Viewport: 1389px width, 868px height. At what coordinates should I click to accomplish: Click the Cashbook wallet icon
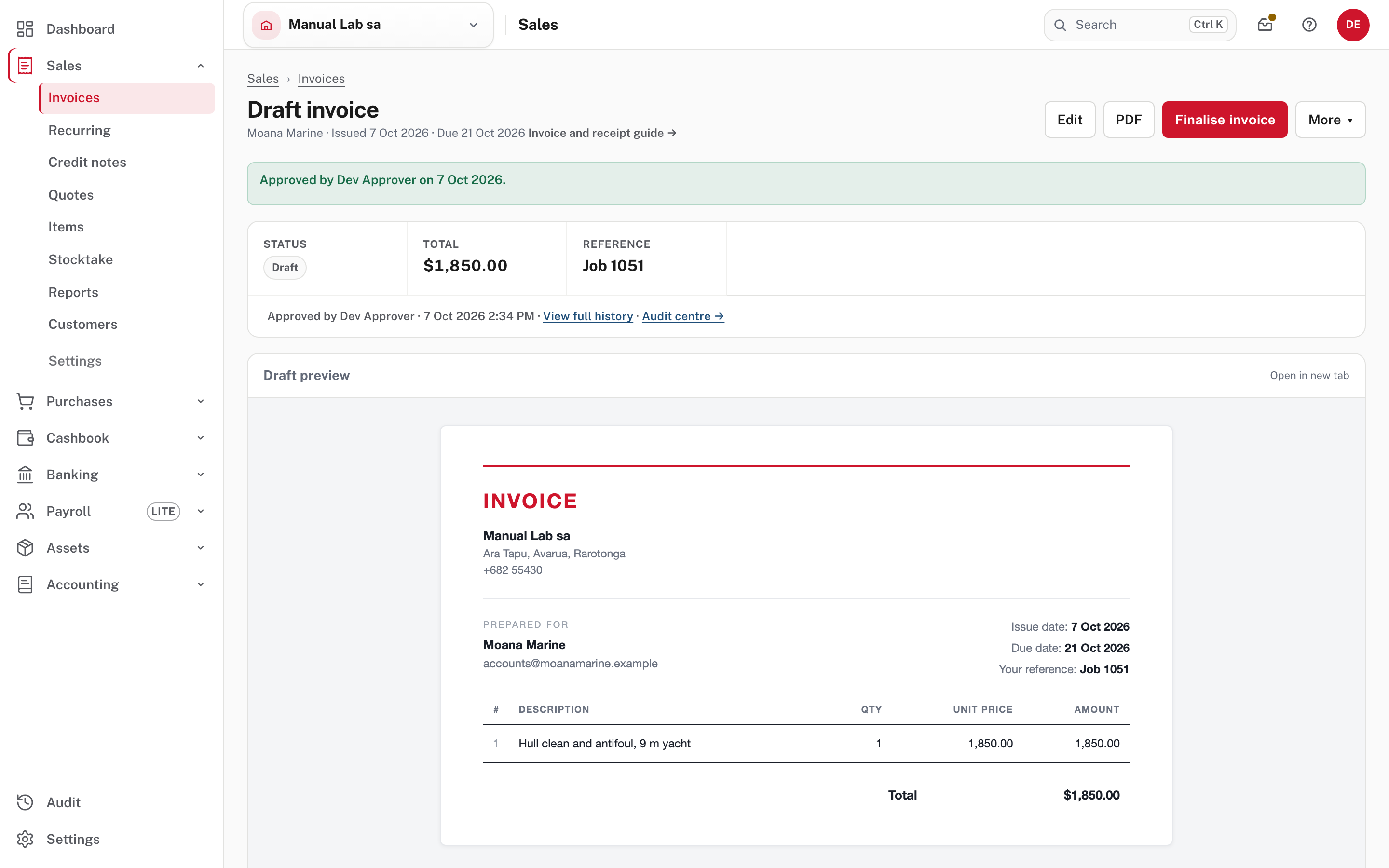(25, 438)
